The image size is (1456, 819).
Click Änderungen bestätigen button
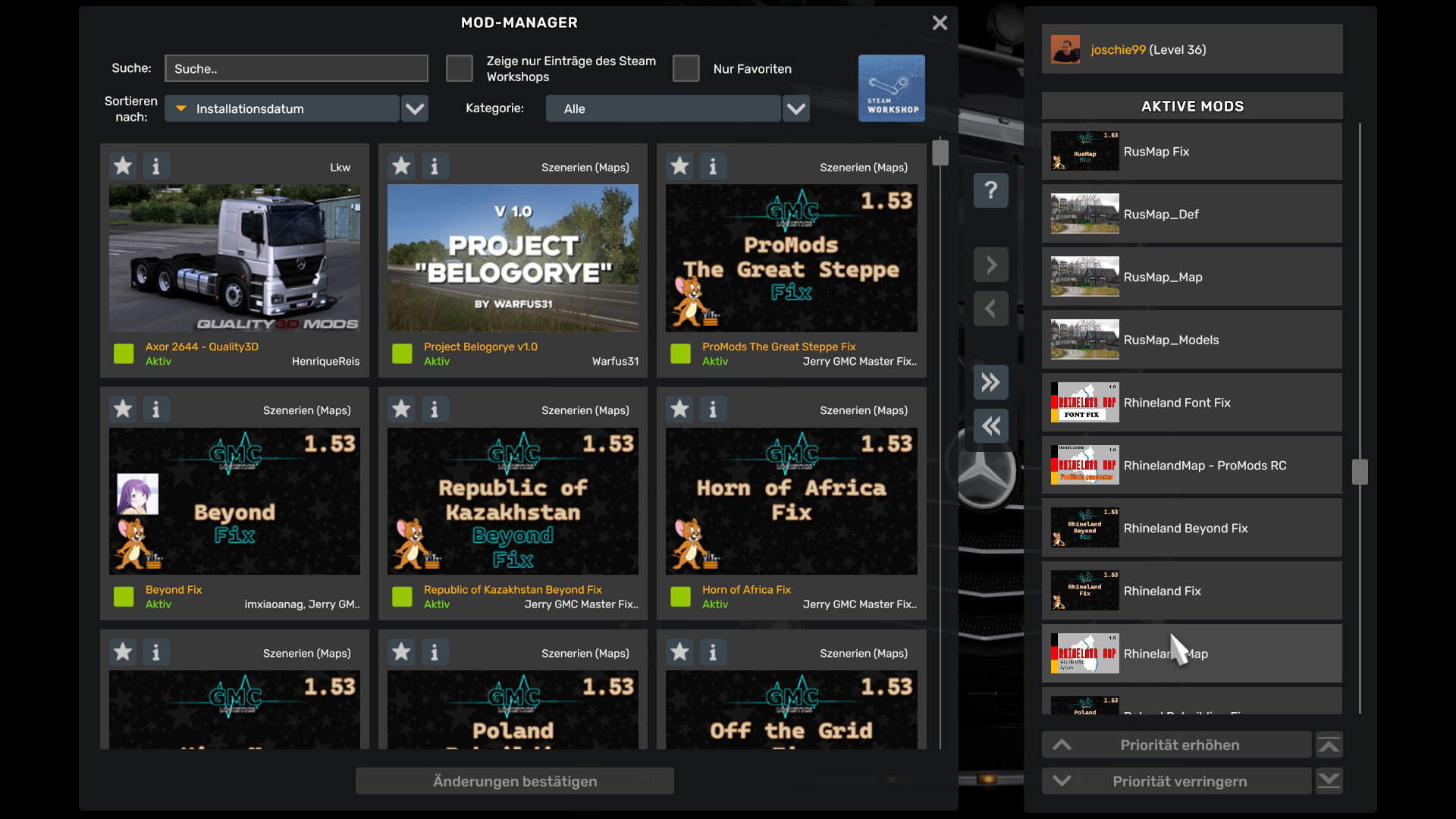click(x=515, y=781)
